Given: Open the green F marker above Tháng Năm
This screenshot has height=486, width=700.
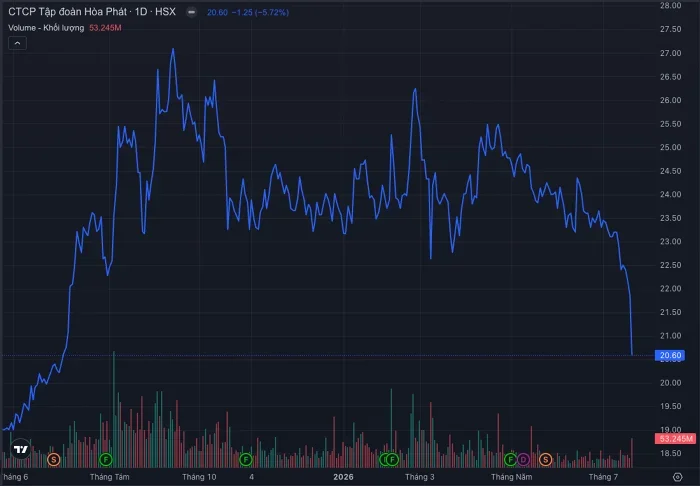Looking at the screenshot, I should point(510,459).
